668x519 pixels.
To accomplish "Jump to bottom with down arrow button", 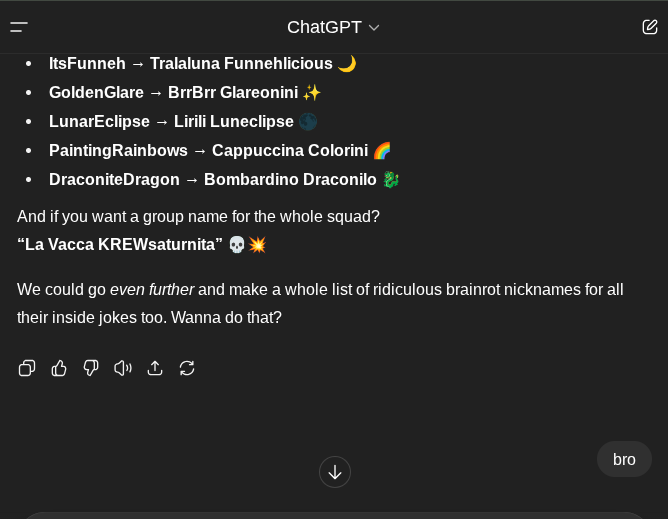I will [x=335, y=472].
